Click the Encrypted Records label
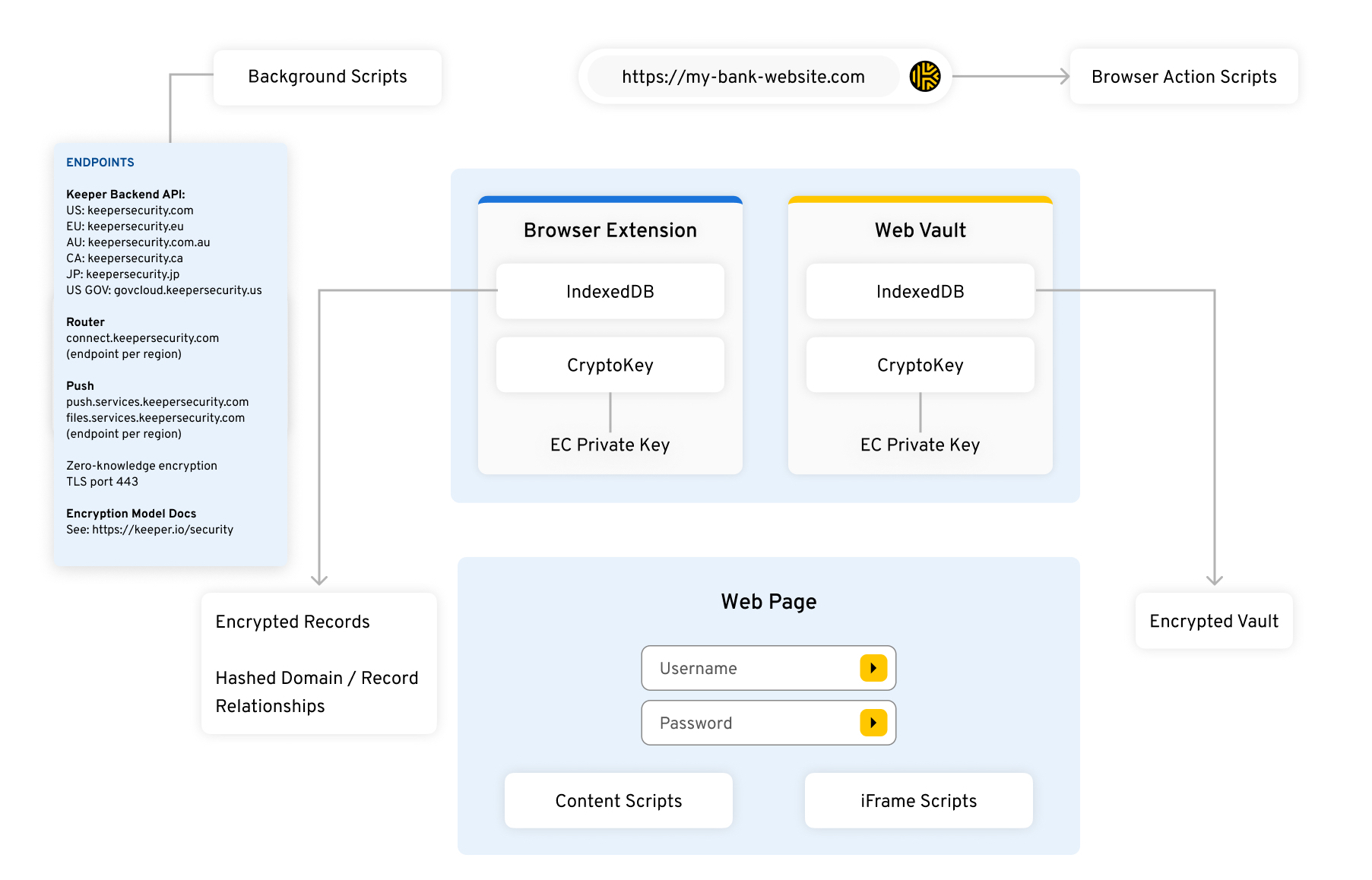 click(293, 622)
